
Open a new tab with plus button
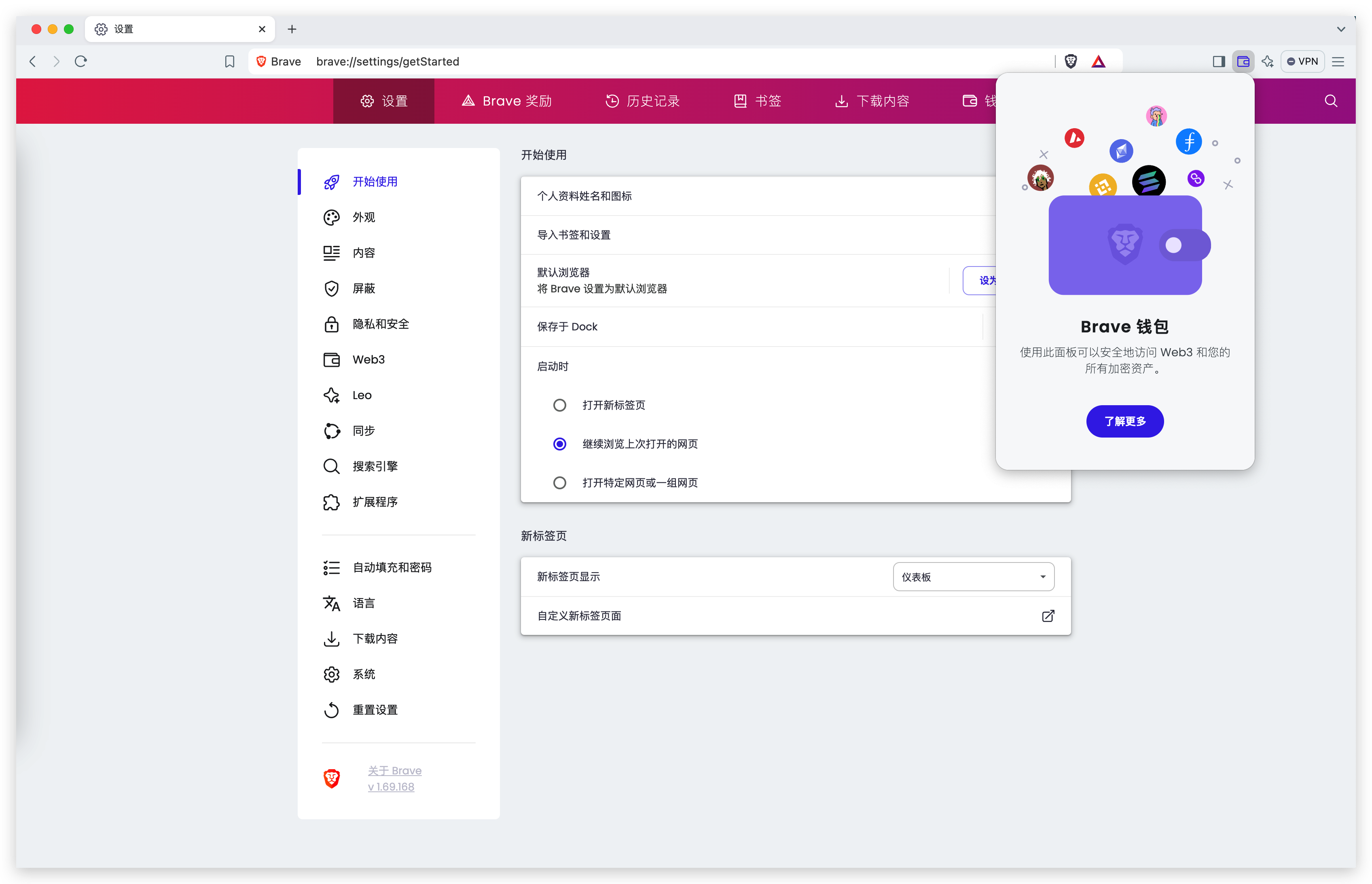click(292, 29)
